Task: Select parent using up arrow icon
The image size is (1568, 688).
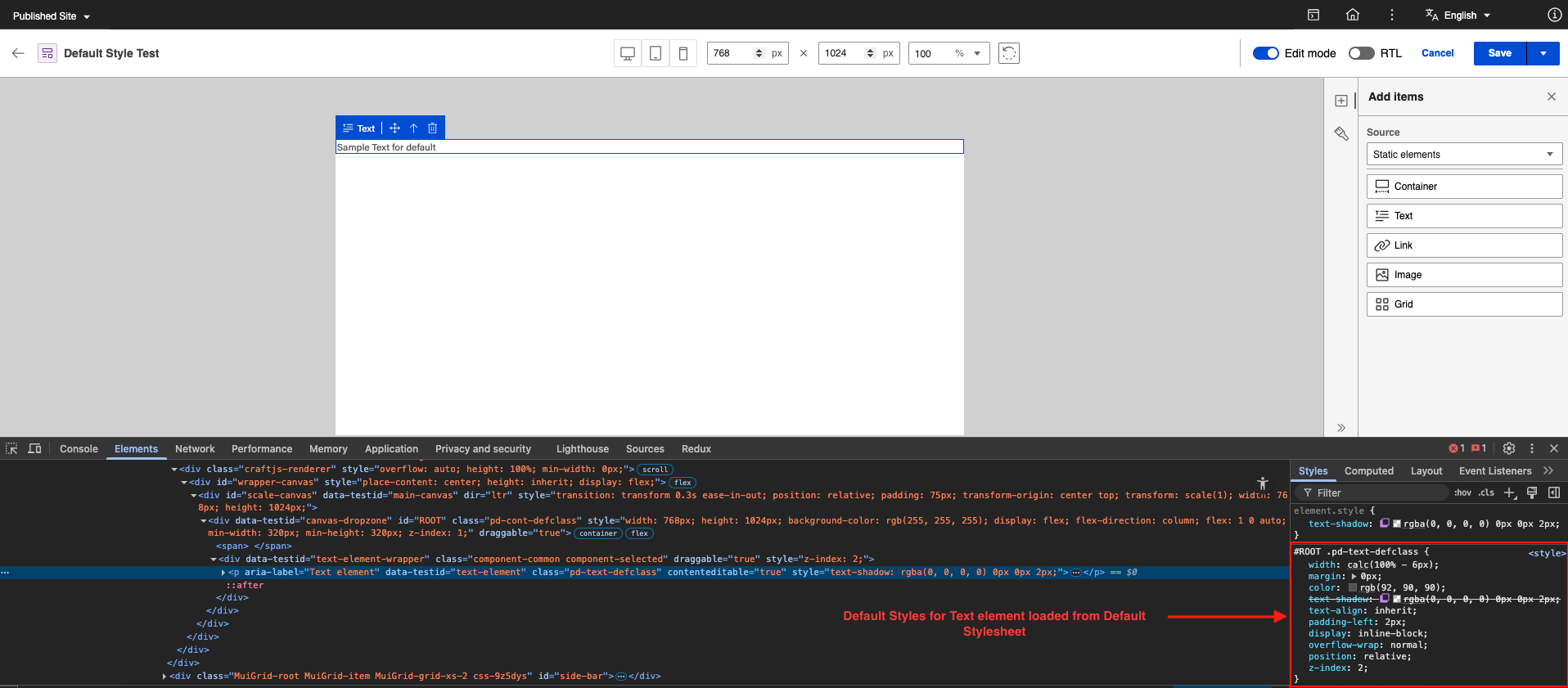Action: (414, 128)
